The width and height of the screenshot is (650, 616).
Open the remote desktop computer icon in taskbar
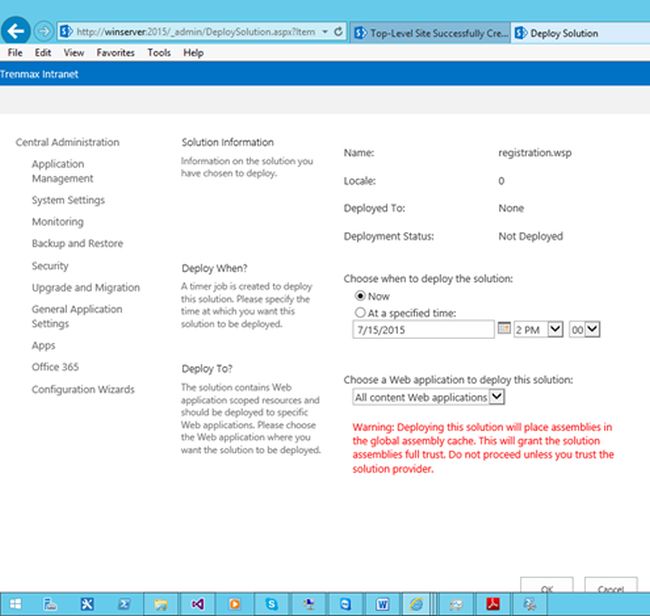pos(308,604)
